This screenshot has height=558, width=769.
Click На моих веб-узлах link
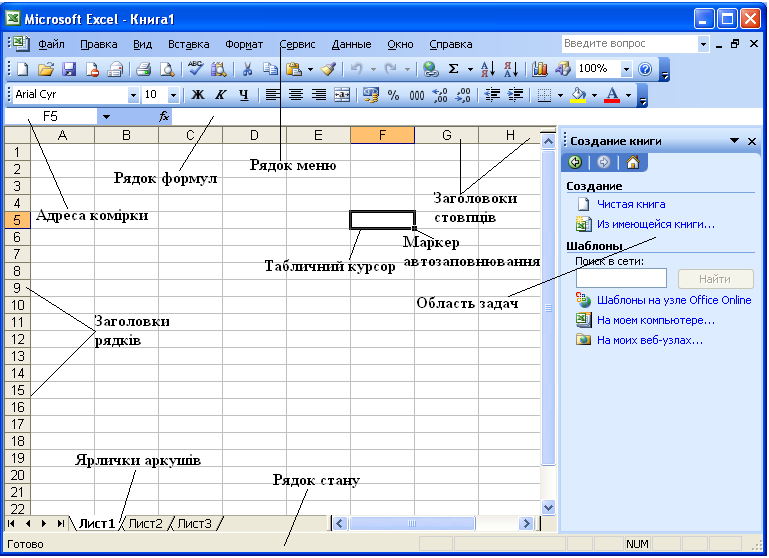click(650, 340)
